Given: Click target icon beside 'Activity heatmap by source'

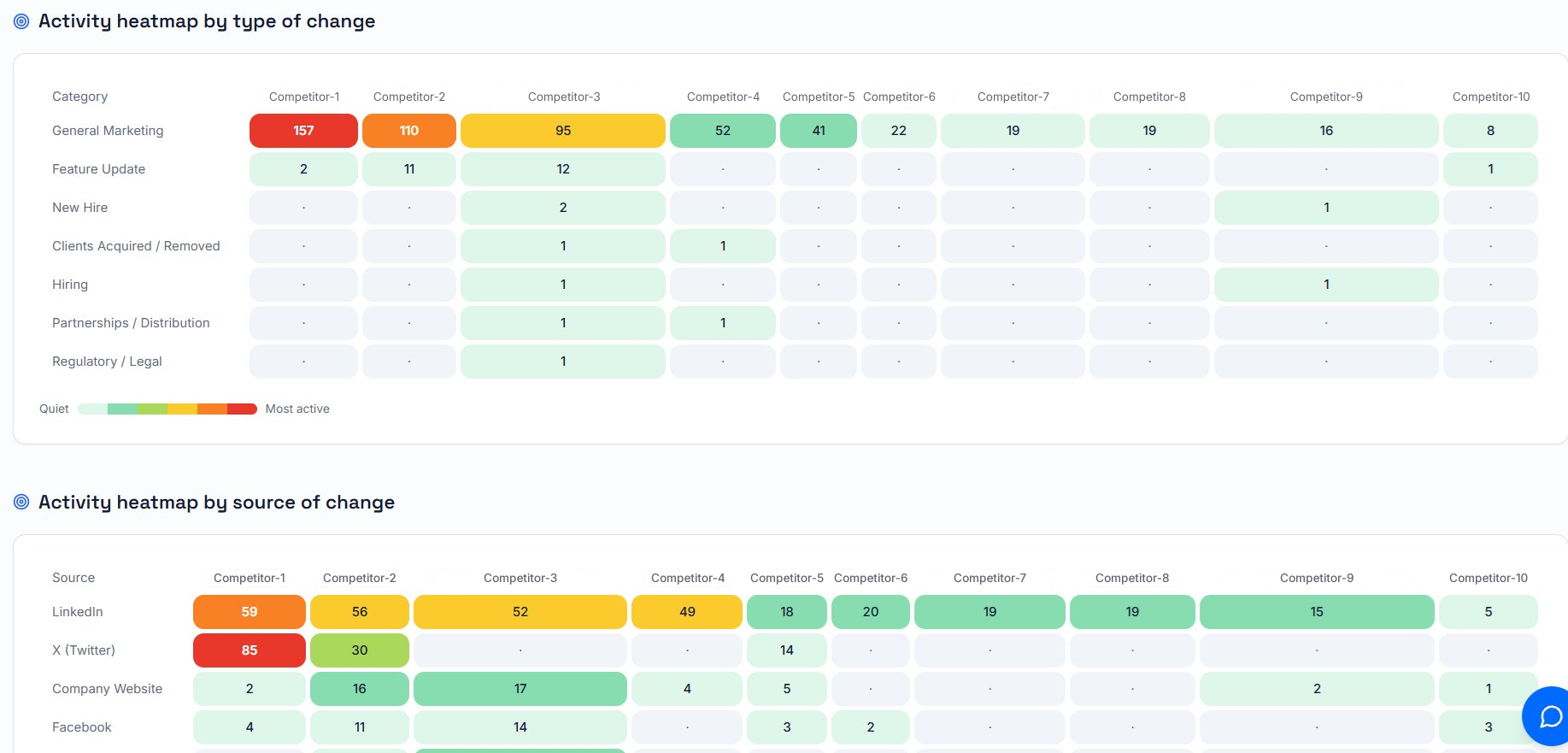Looking at the screenshot, I should tap(21, 503).
